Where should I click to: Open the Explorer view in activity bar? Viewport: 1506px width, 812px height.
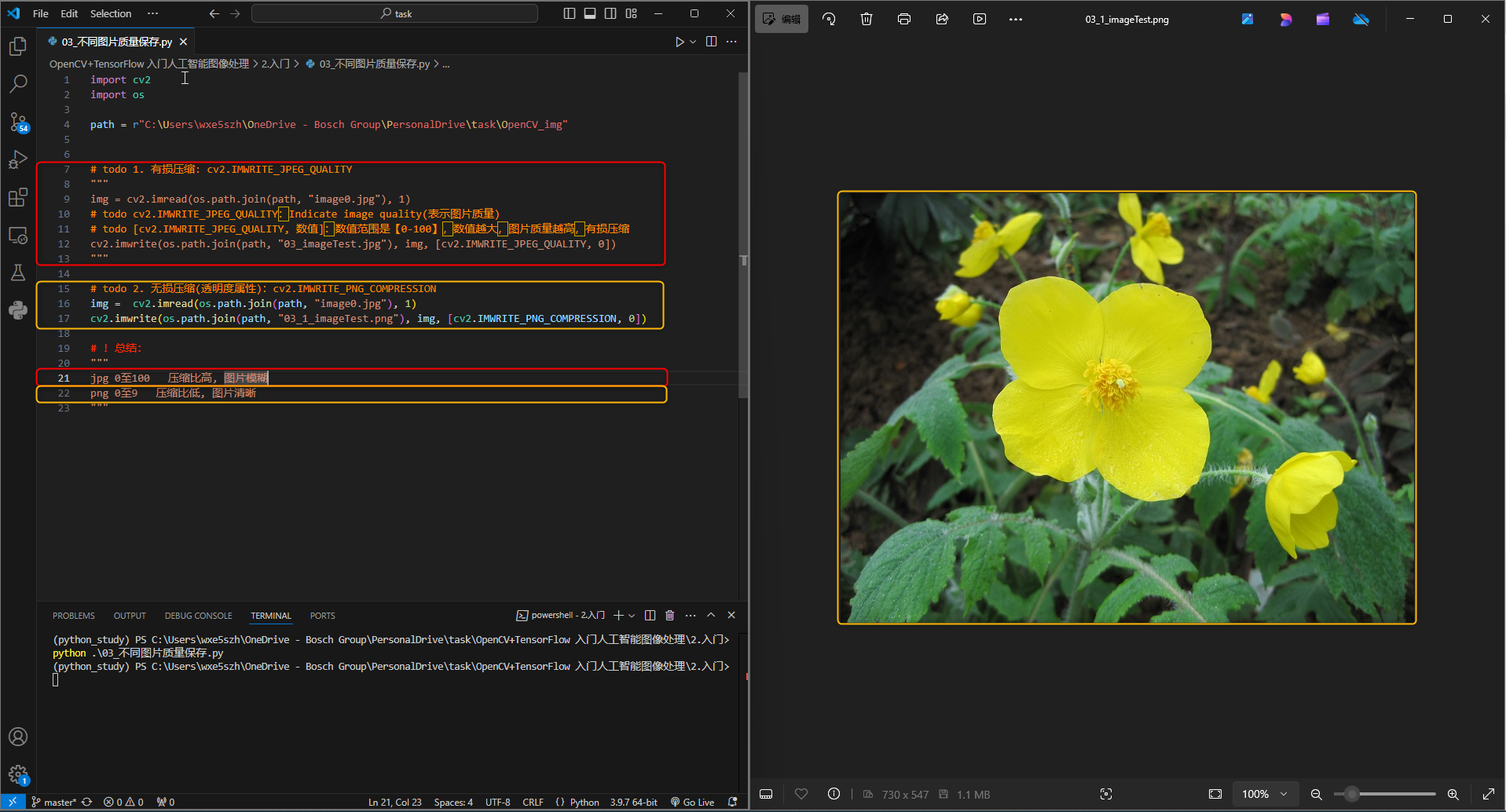(x=18, y=47)
